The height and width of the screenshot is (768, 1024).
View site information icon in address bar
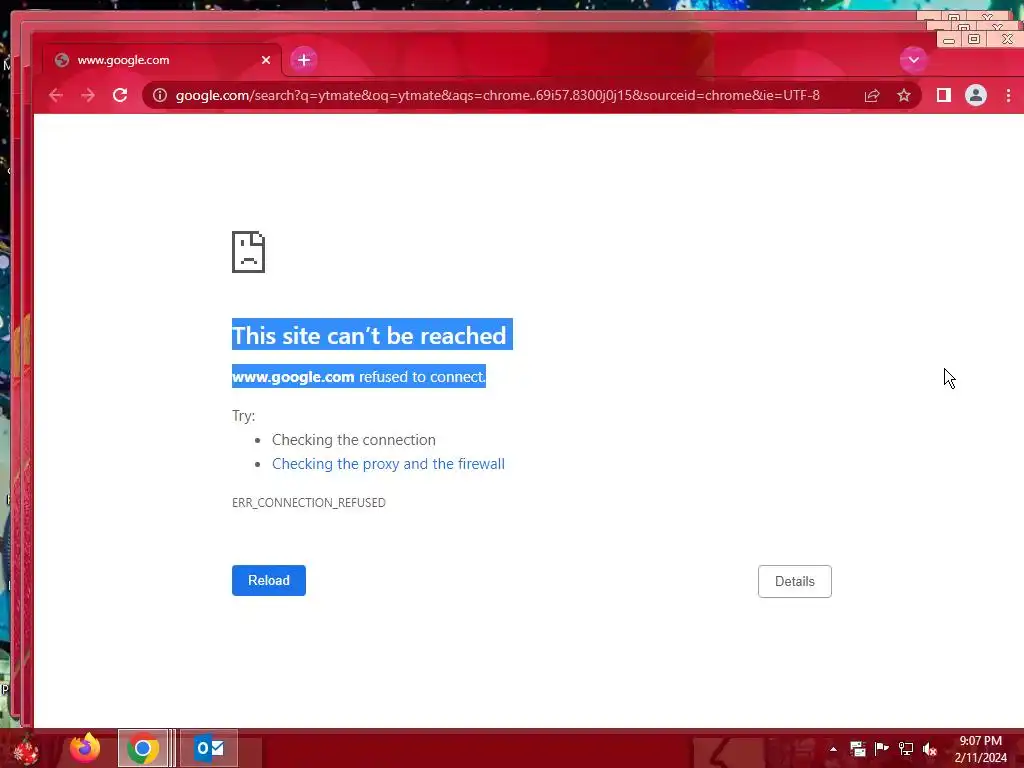(x=159, y=95)
